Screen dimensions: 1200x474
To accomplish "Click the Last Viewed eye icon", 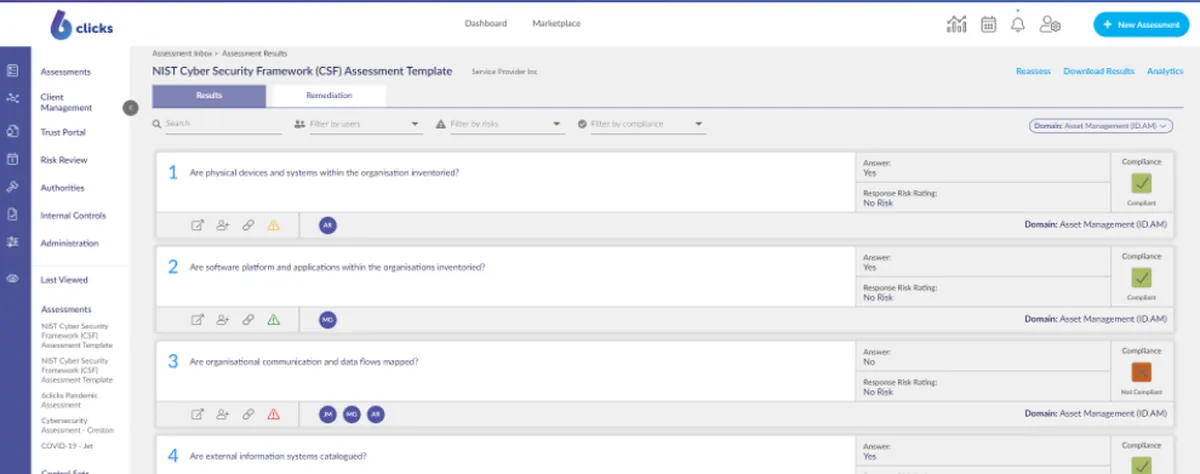I will click(x=13, y=279).
